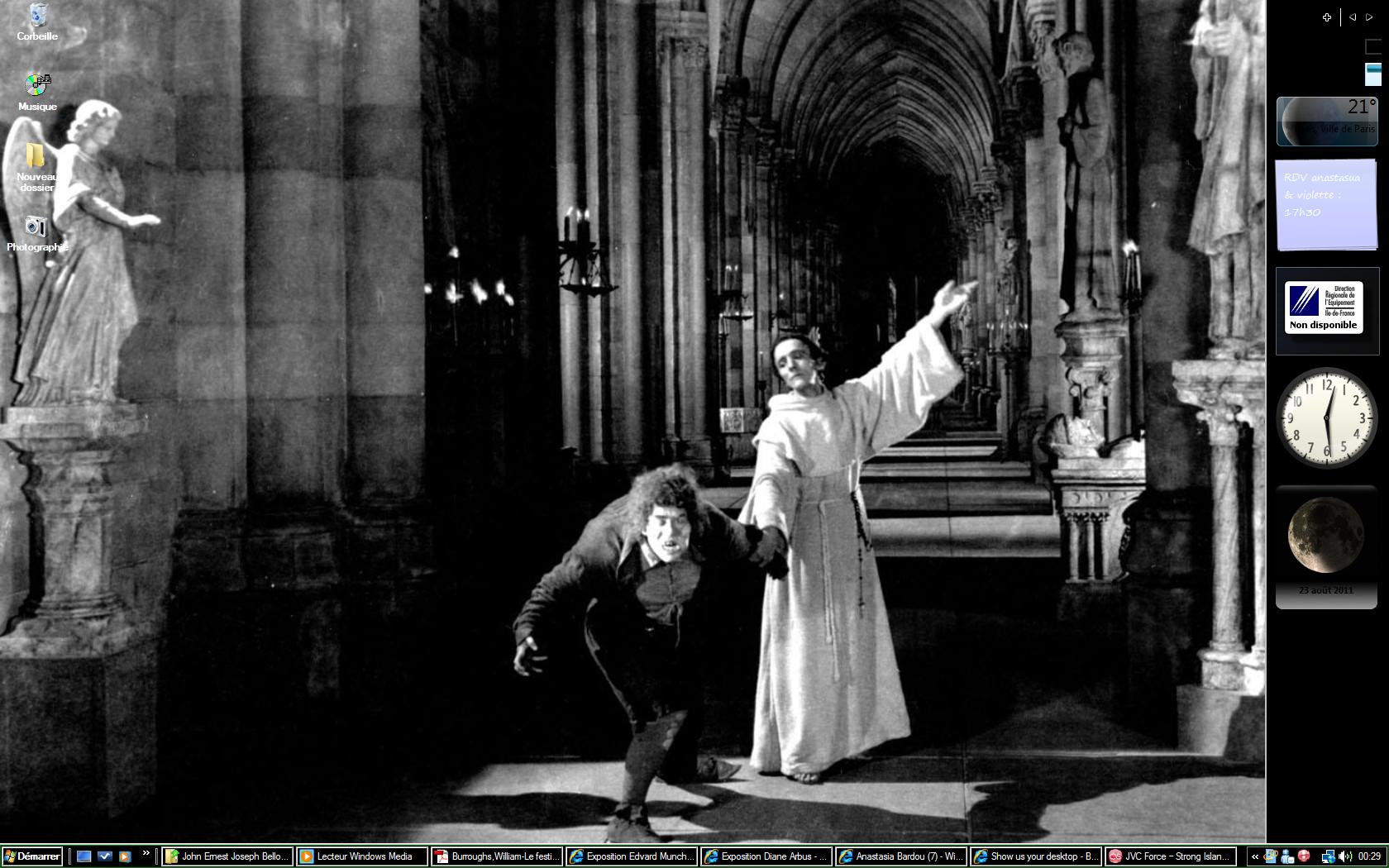Click the user accounts tray icon
The height and width of the screenshot is (868, 1389).
click(1287, 856)
